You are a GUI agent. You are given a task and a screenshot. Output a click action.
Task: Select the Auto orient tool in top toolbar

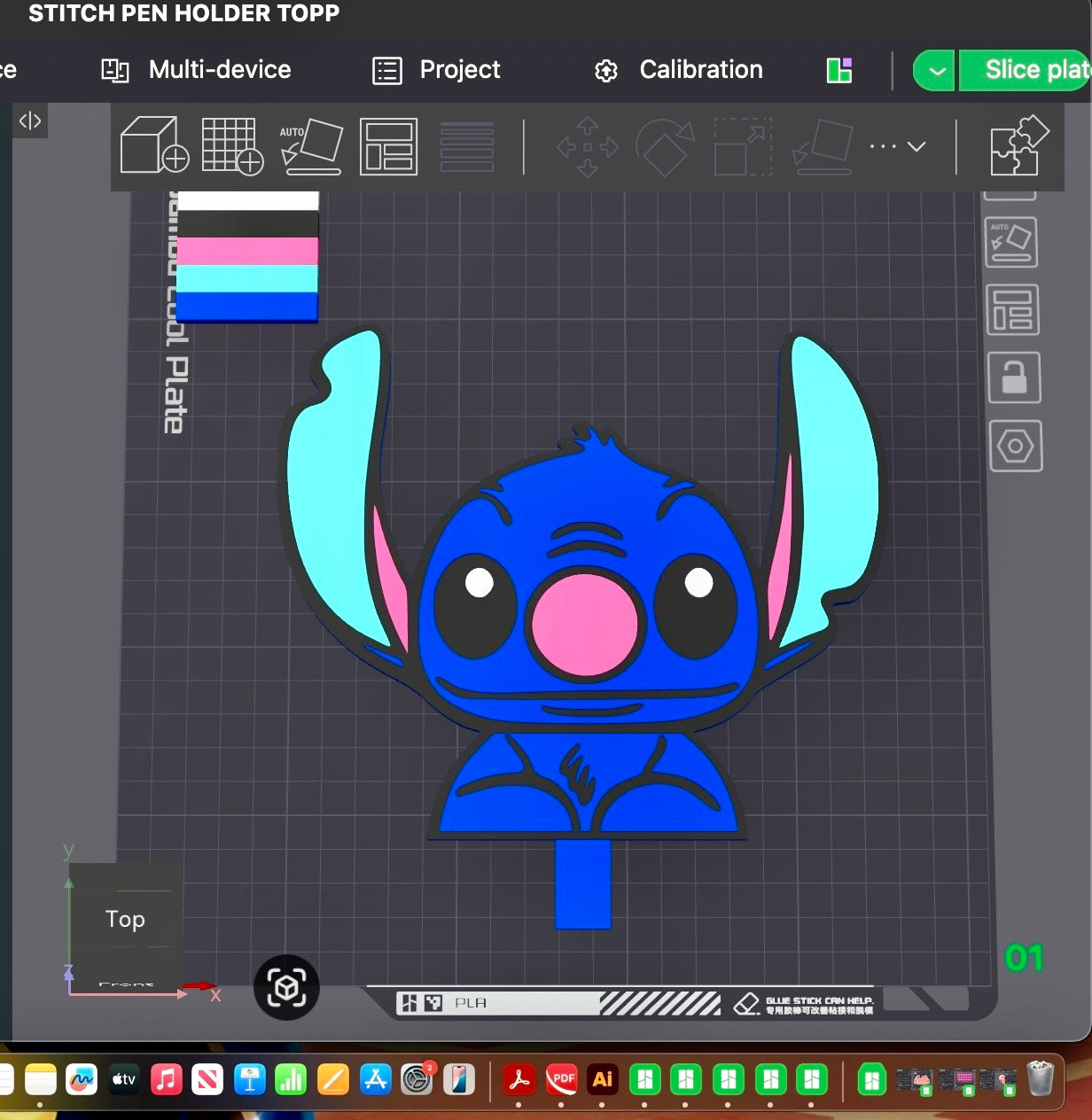coord(311,145)
